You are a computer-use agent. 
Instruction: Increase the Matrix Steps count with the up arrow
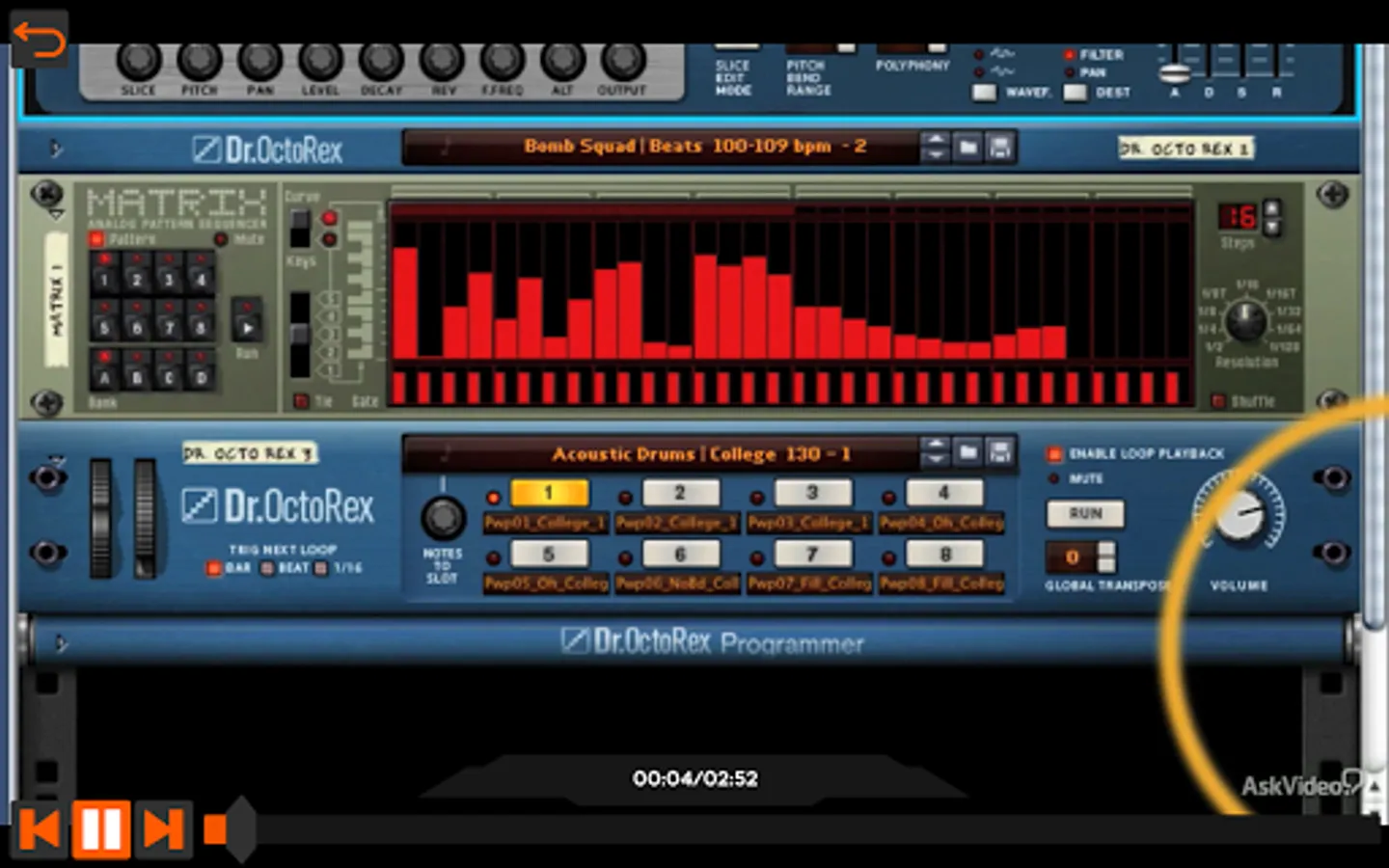point(1271,208)
